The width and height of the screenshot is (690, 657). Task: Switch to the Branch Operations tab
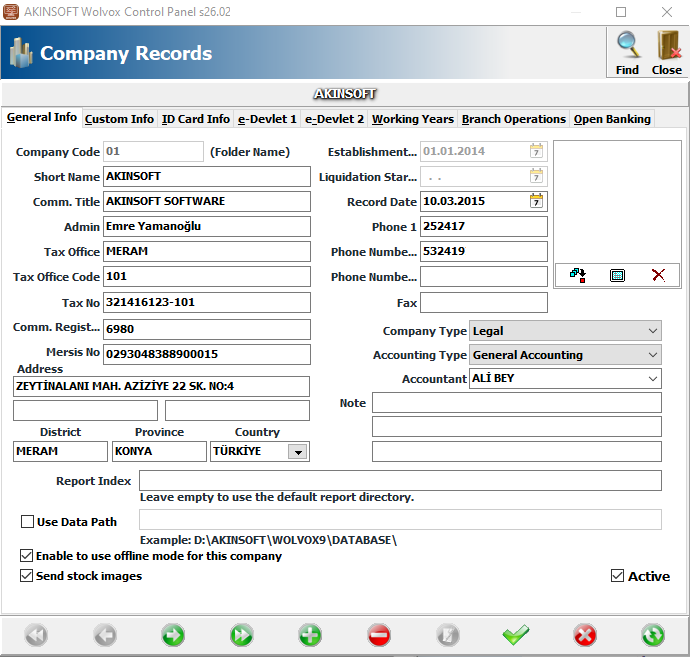[x=513, y=119]
